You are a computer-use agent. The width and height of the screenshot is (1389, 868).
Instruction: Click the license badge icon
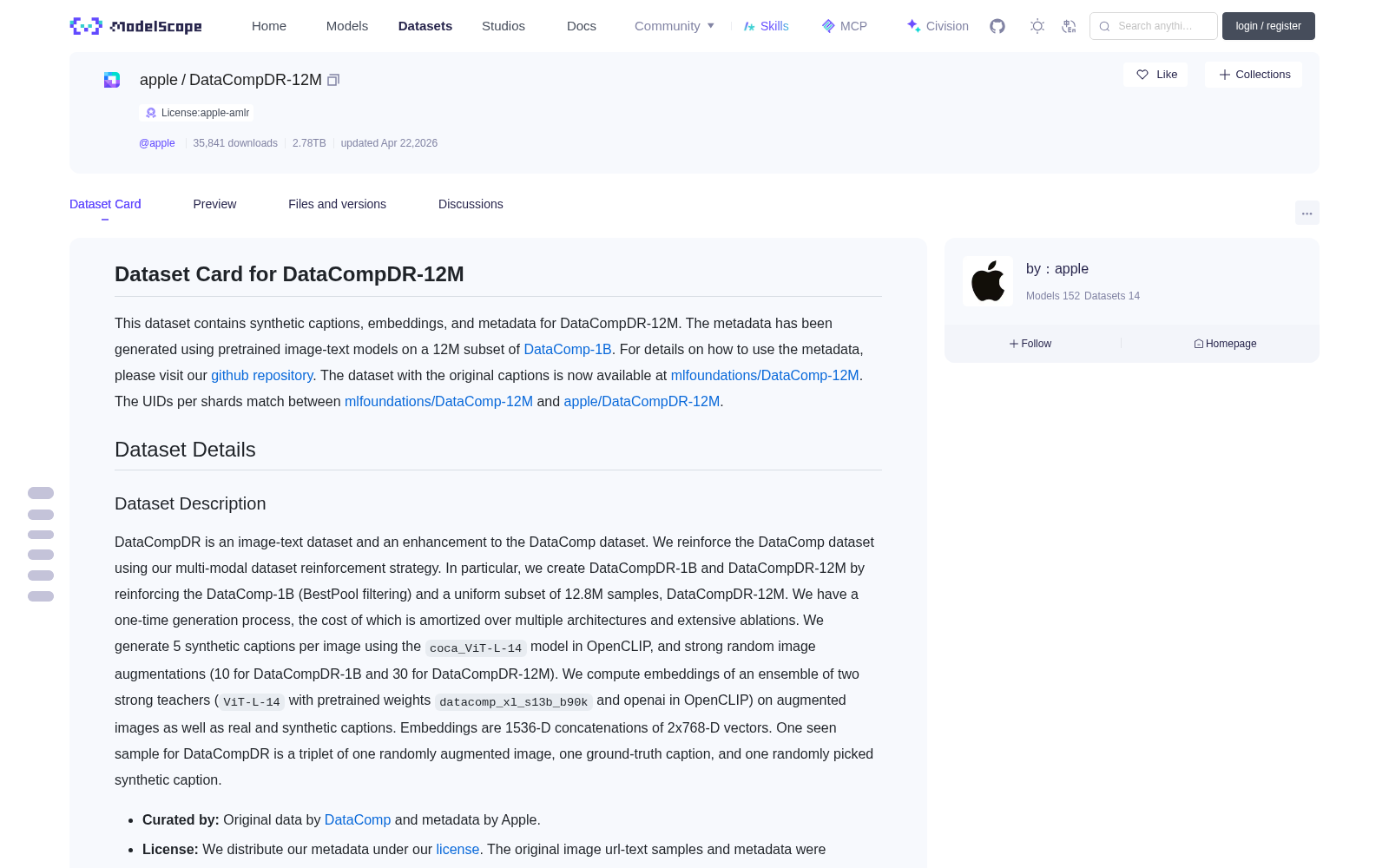click(151, 113)
